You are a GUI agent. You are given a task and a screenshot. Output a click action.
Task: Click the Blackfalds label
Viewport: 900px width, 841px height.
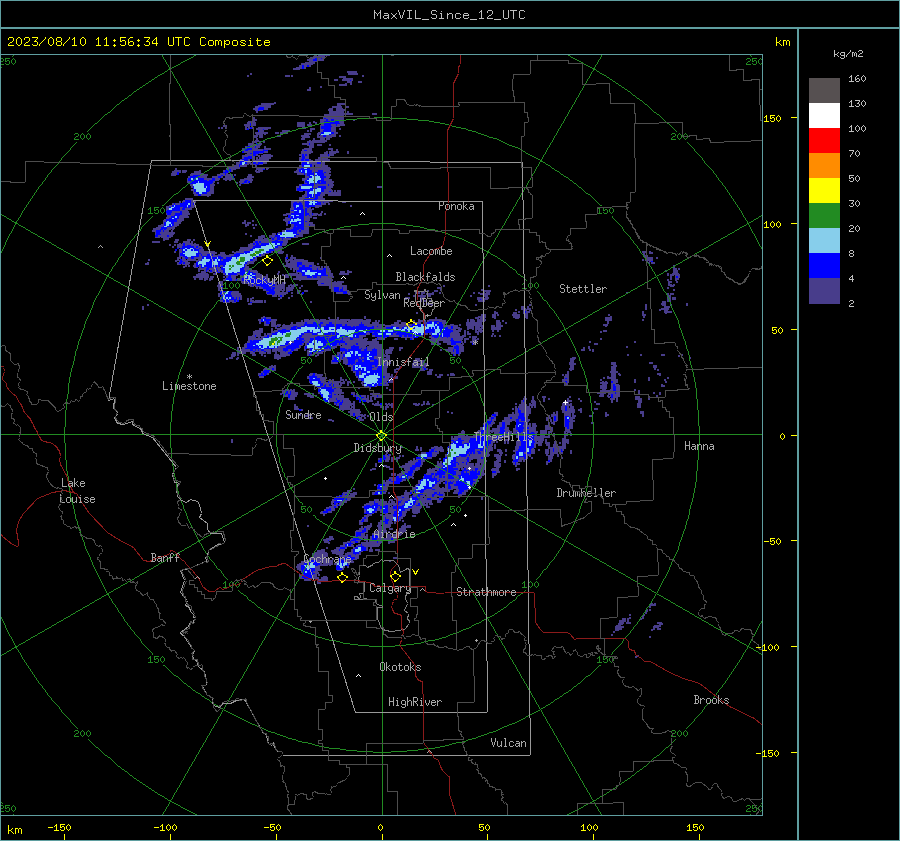[425, 277]
